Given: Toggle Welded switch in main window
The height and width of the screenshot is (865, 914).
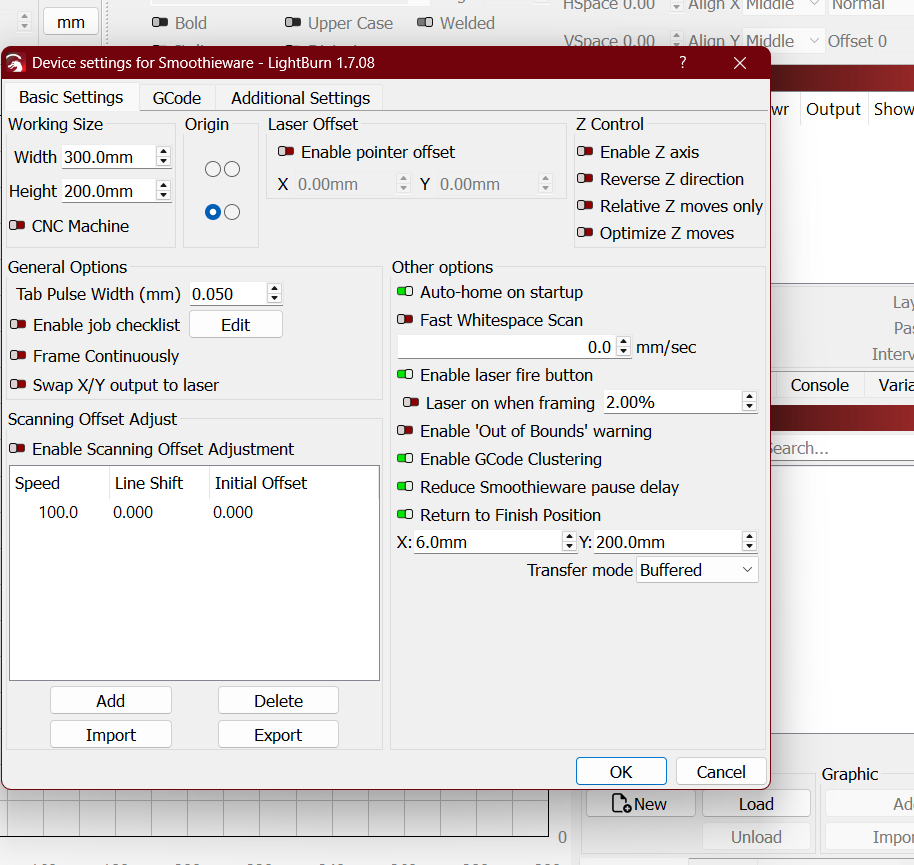Looking at the screenshot, I should 425,23.
